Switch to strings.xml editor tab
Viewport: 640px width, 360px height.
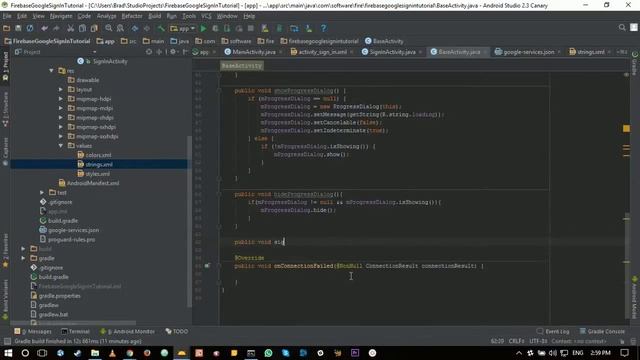pyautogui.click(x=591, y=52)
